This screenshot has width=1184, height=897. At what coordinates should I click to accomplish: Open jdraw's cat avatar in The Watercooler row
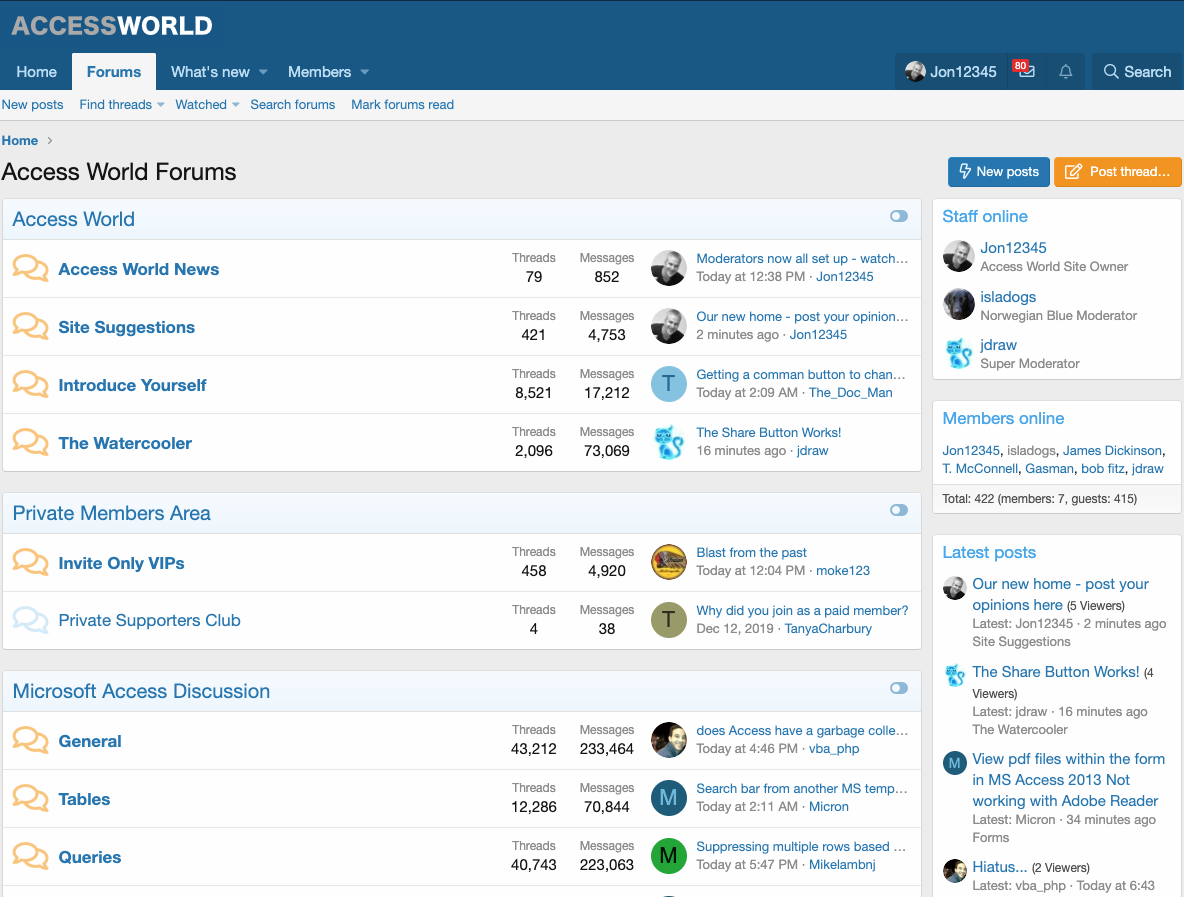tap(668, 442)
